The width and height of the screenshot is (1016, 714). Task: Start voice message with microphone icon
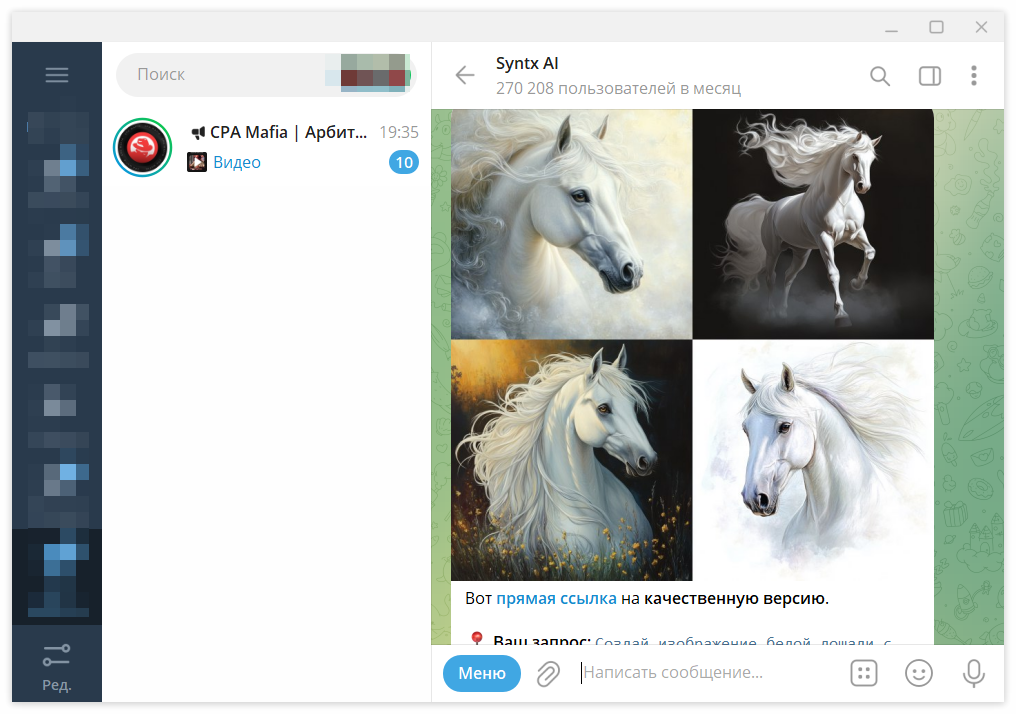coord(973,673)
